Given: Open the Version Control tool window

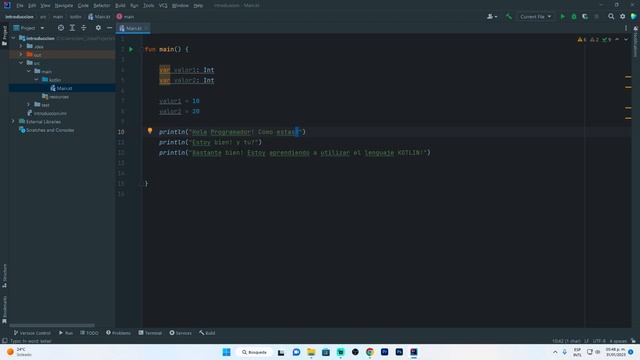Looking at the screenshot, I should point(32,333).
